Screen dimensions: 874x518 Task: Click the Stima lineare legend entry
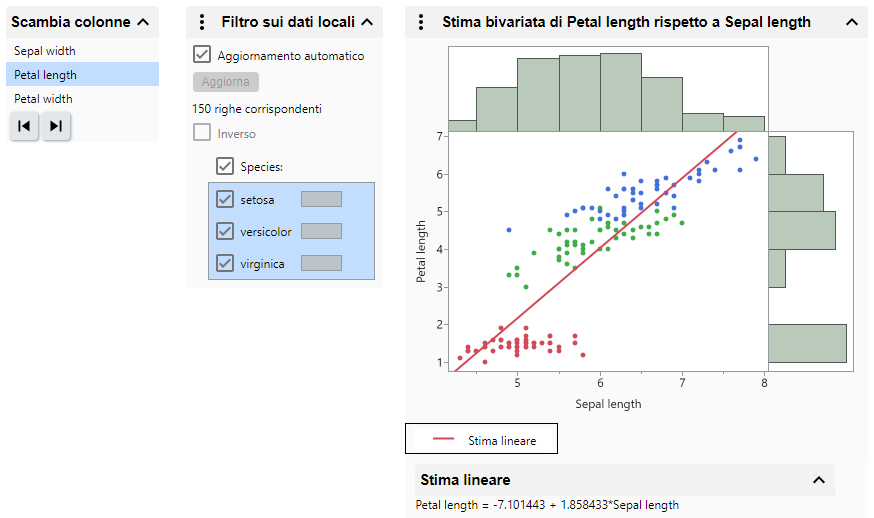pyautogui.click(x=481, y=440)
